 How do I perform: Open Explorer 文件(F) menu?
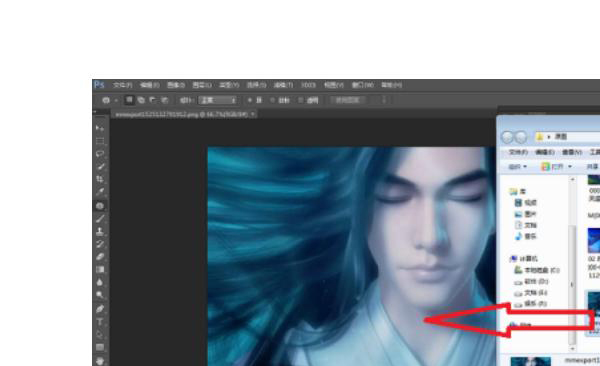518,152
